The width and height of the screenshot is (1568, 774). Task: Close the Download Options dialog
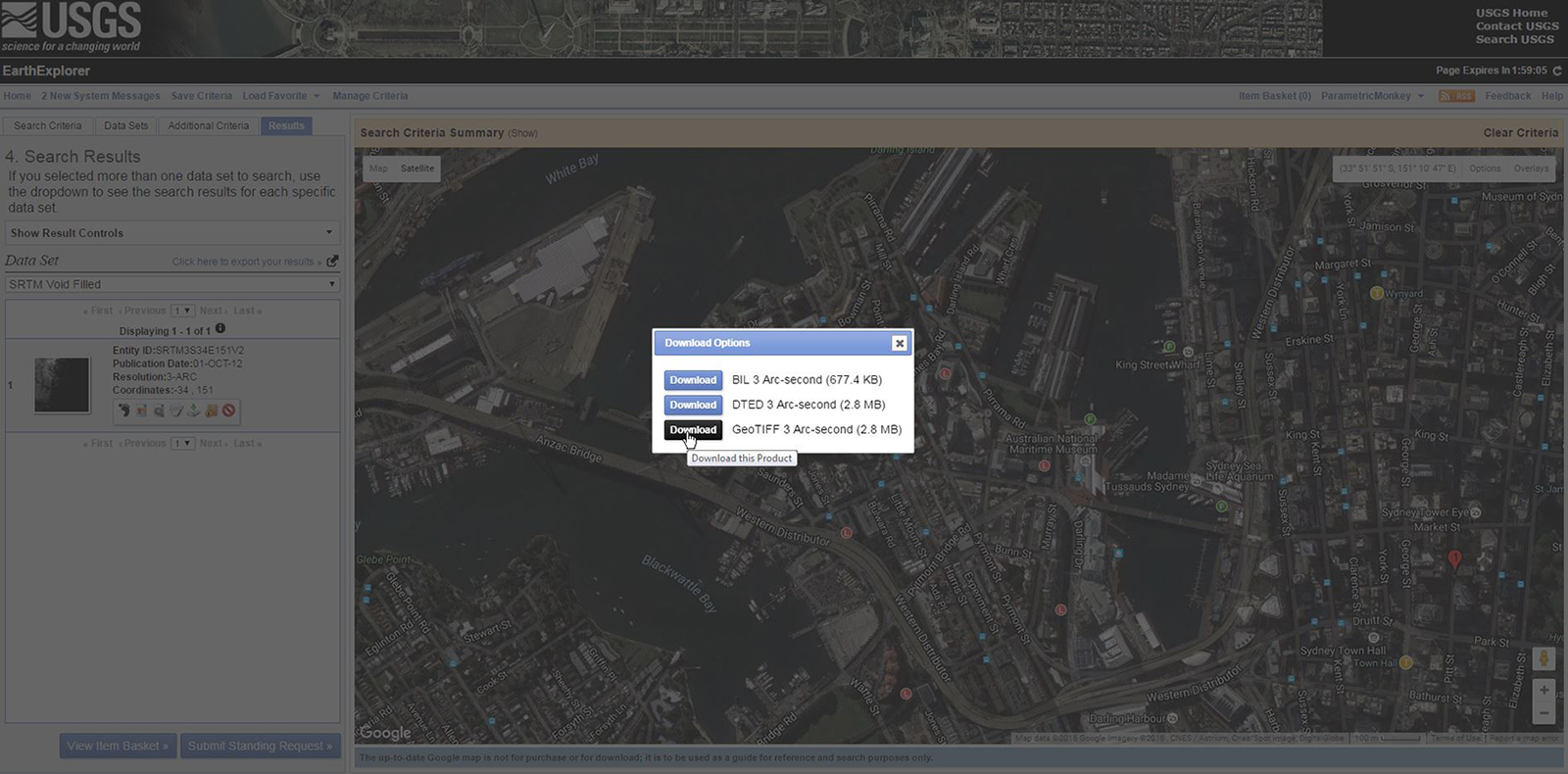[899, 343]
